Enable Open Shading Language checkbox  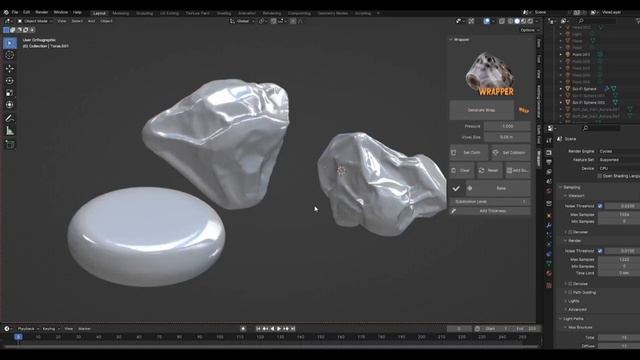(600, 176)
